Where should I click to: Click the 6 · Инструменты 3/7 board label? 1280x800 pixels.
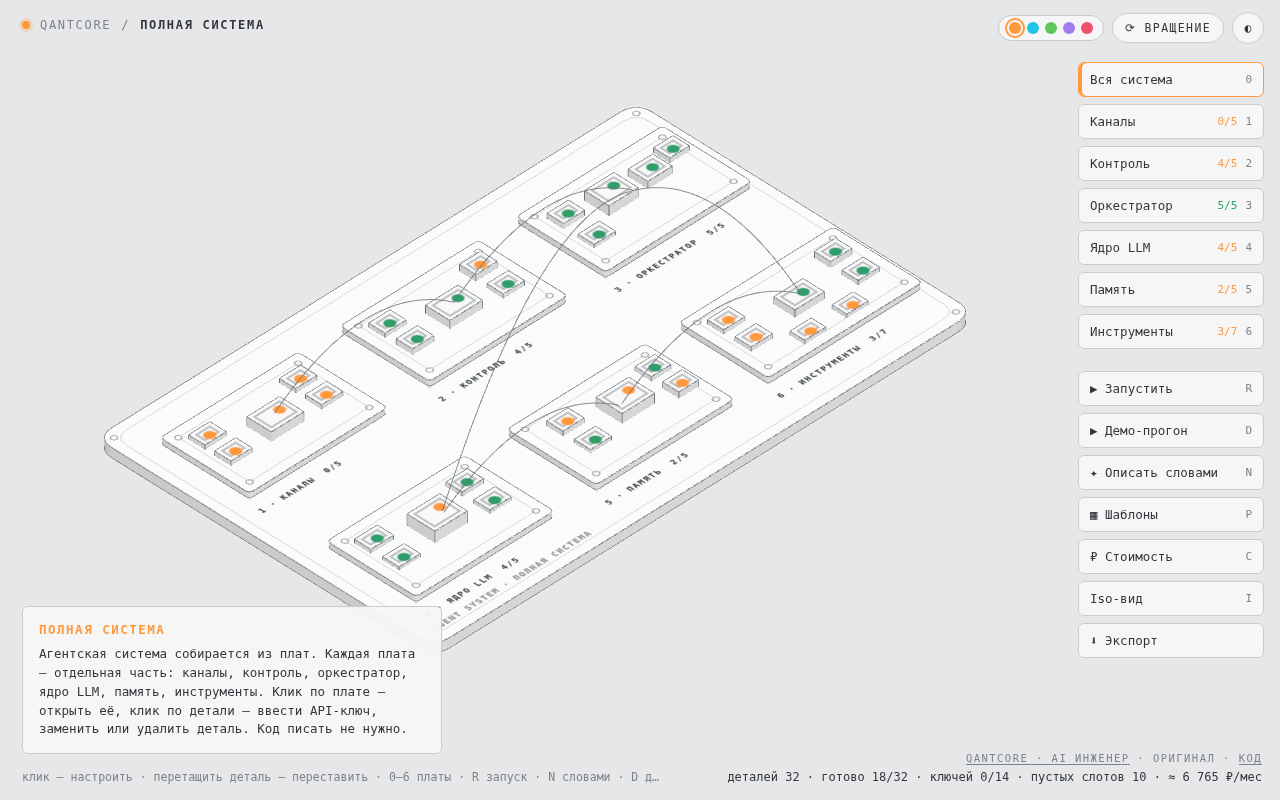(832, 363)
